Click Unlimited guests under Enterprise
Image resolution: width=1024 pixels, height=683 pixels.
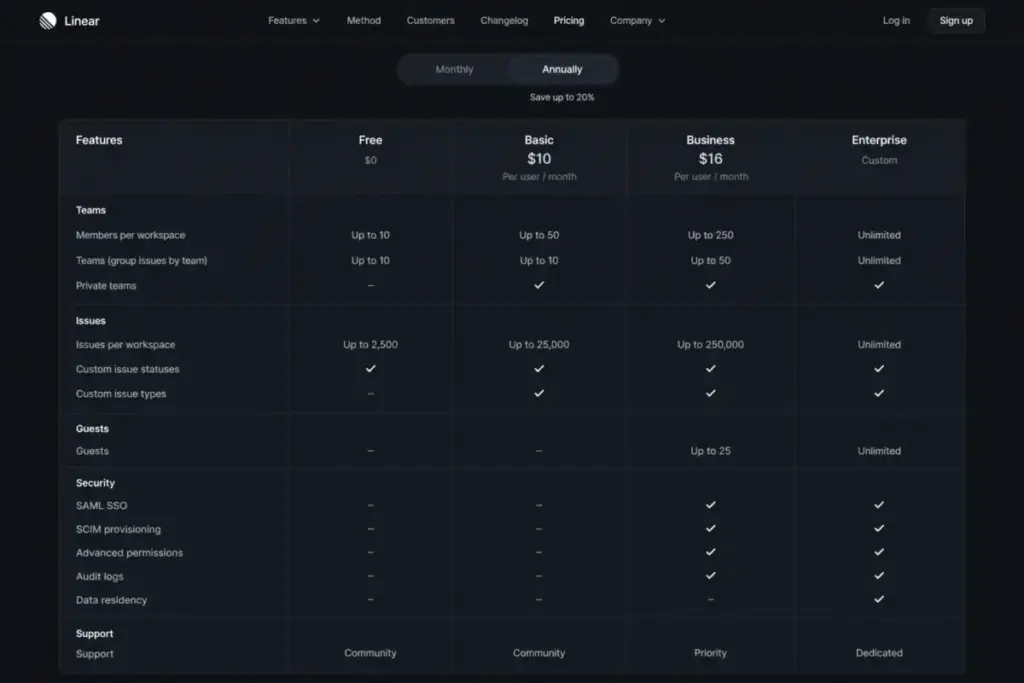tap(879, 451)
